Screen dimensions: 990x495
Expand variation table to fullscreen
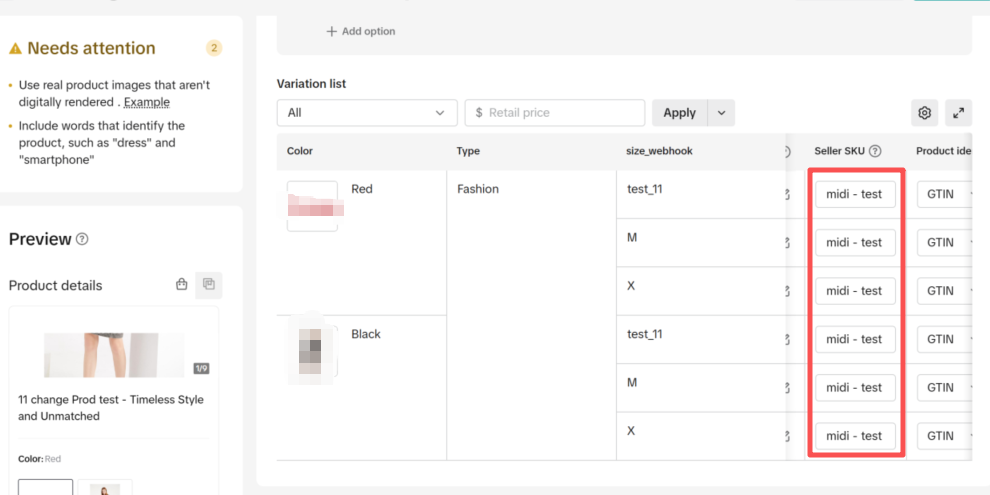tap(958, 113)
